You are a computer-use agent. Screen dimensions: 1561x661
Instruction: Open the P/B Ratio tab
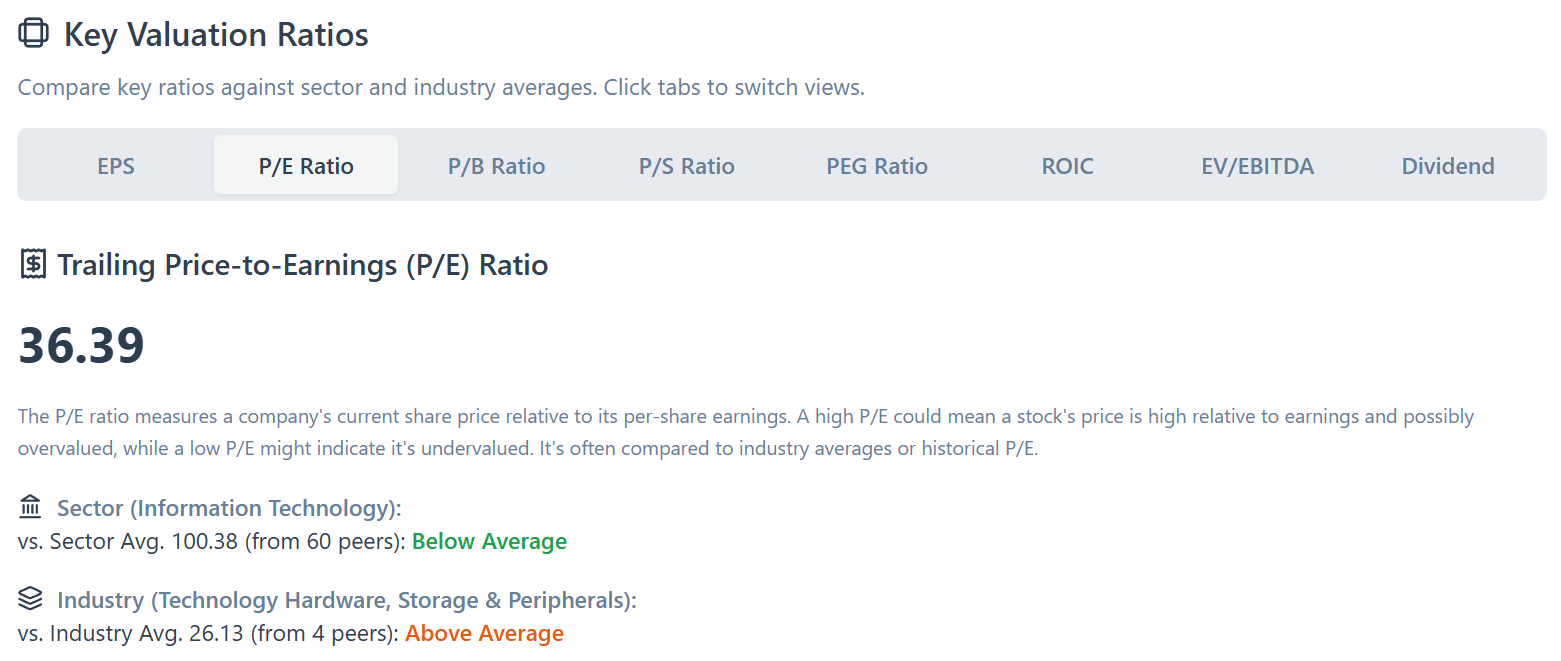496,166
